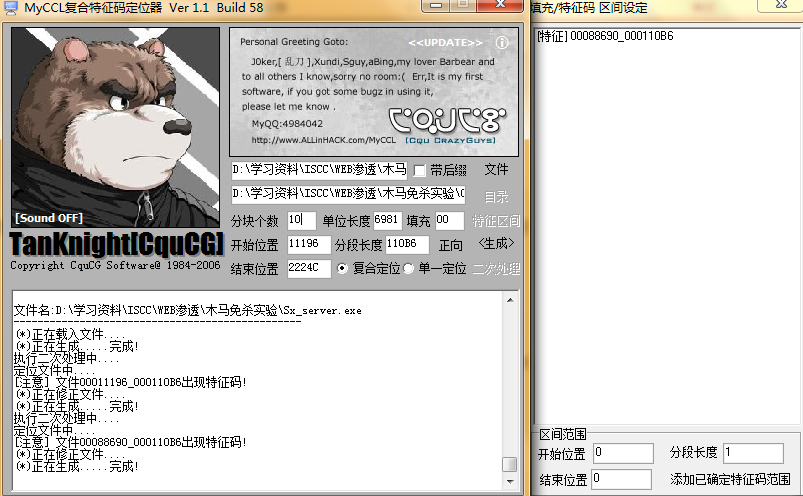
Task: Click 区间范围 分段长度 field showing 1
Action: pos(753,453)
